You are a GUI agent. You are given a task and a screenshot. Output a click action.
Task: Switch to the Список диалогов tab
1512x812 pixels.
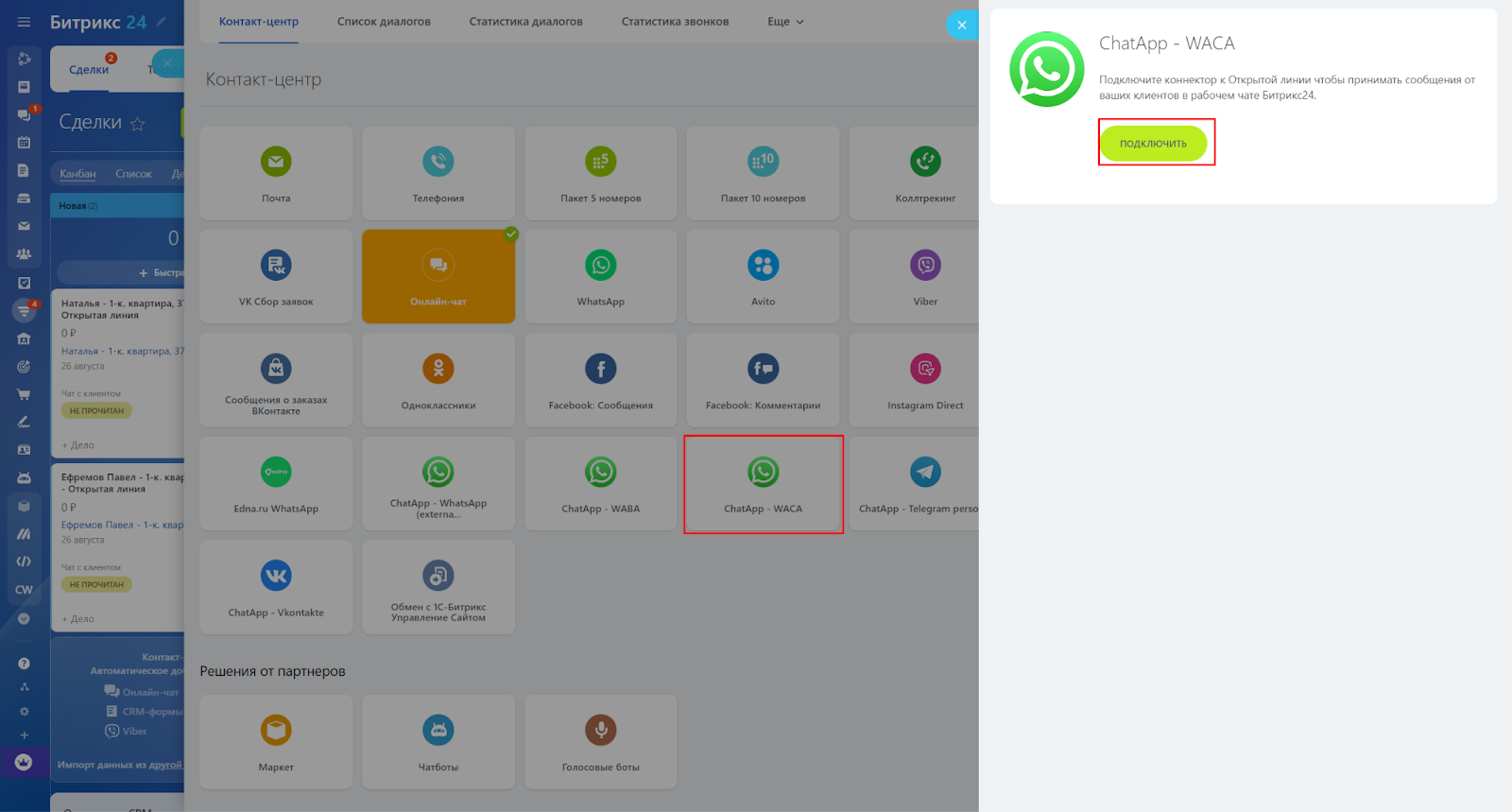[384, 22]
